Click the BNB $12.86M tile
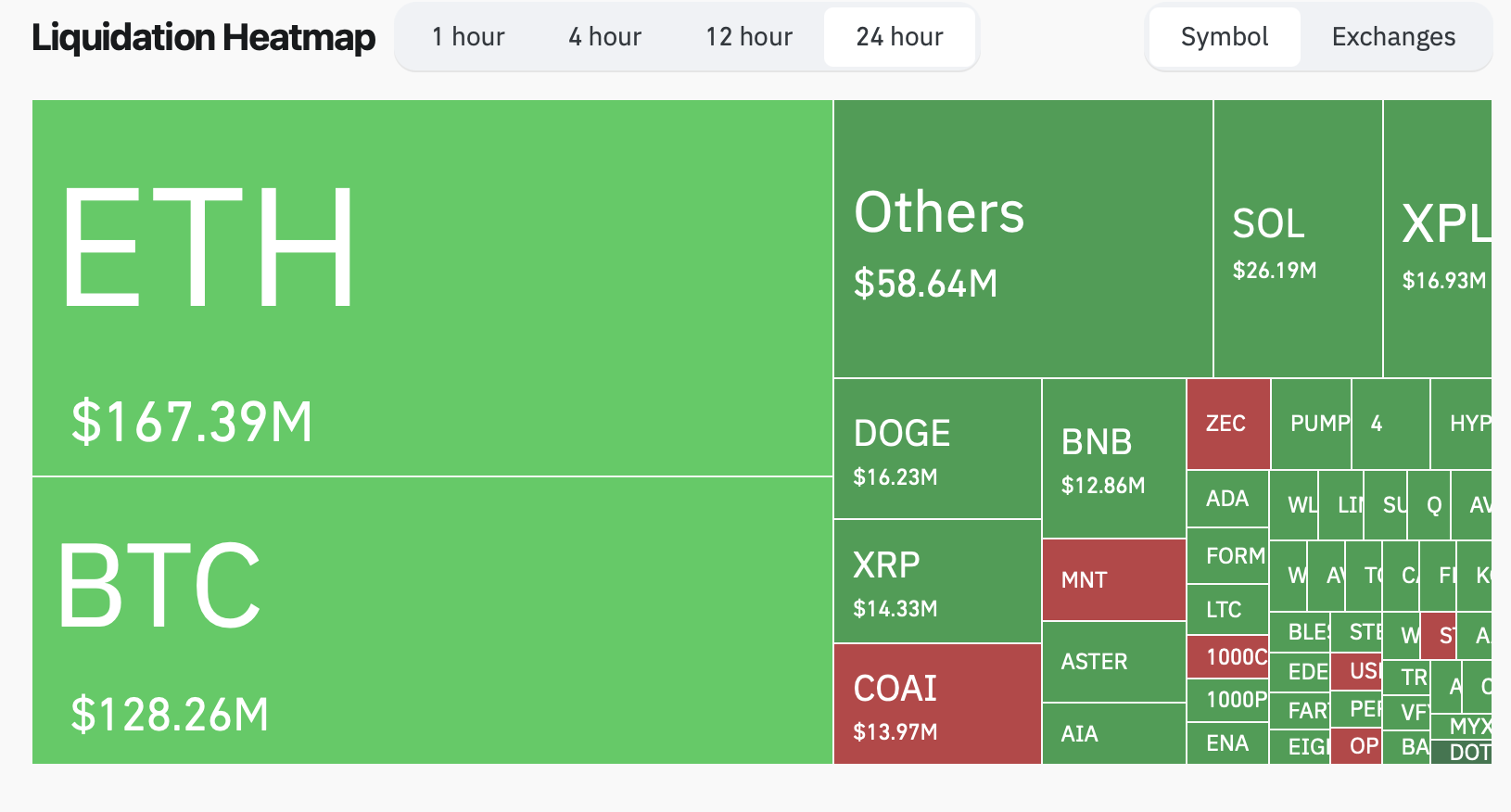 [x=1114, y=459]
